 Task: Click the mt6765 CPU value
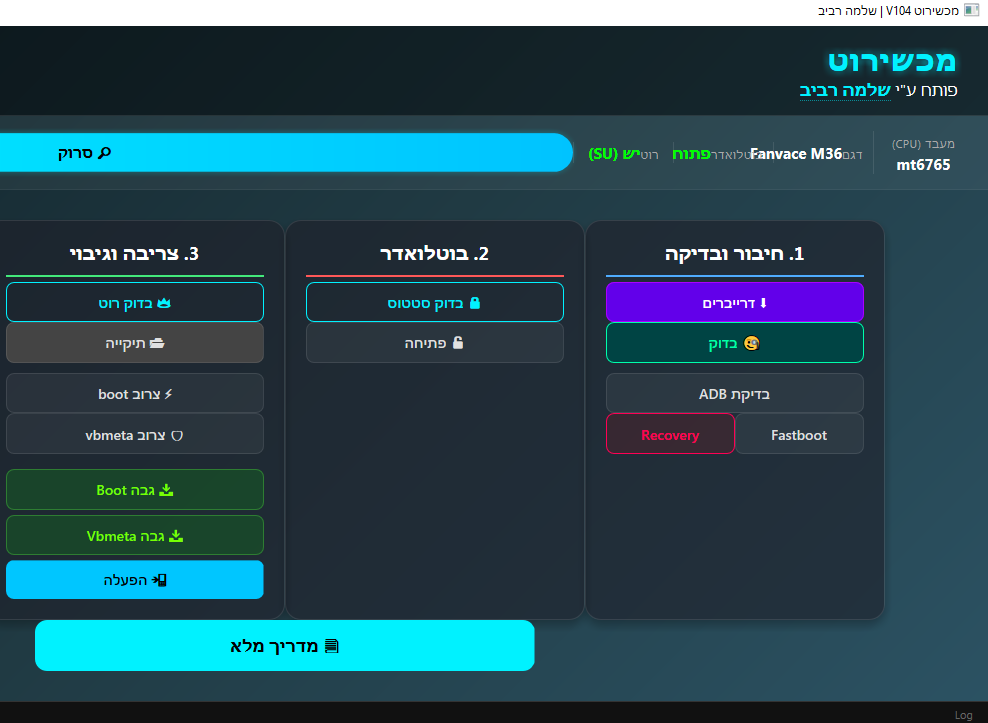(923, 165)
